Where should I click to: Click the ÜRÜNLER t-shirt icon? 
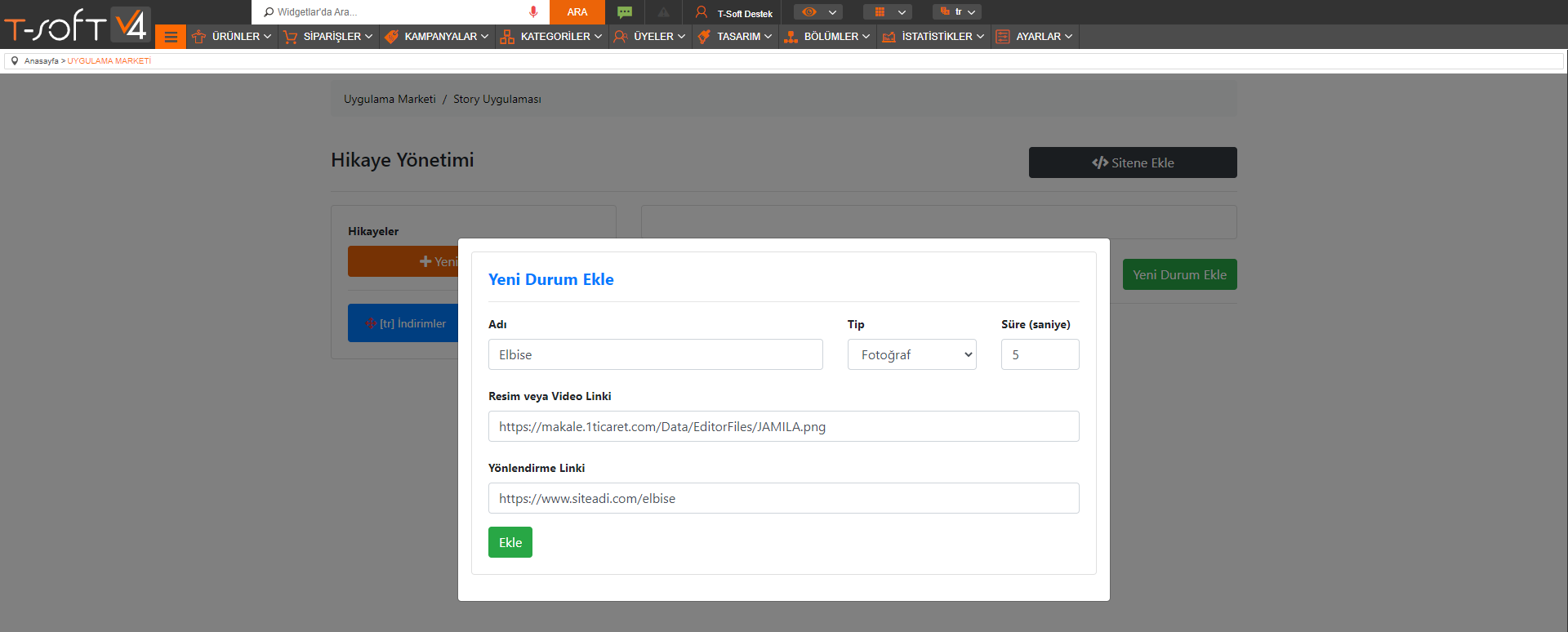click(x=198, y=37)
